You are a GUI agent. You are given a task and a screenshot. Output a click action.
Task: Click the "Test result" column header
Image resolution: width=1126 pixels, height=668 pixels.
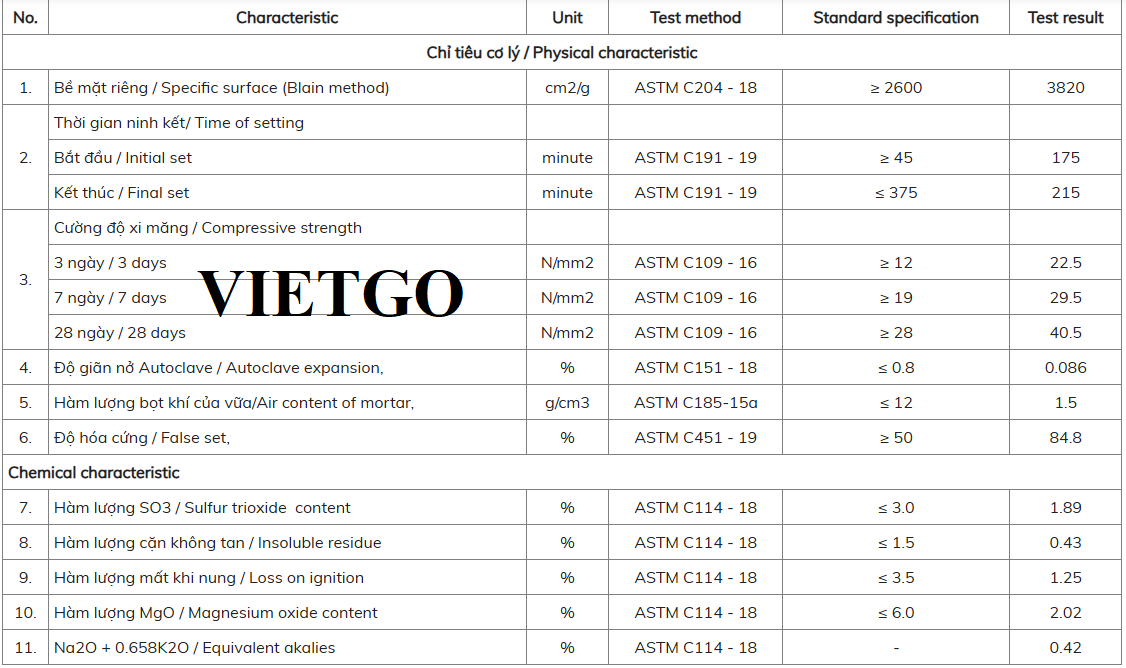click(1065, 18)
